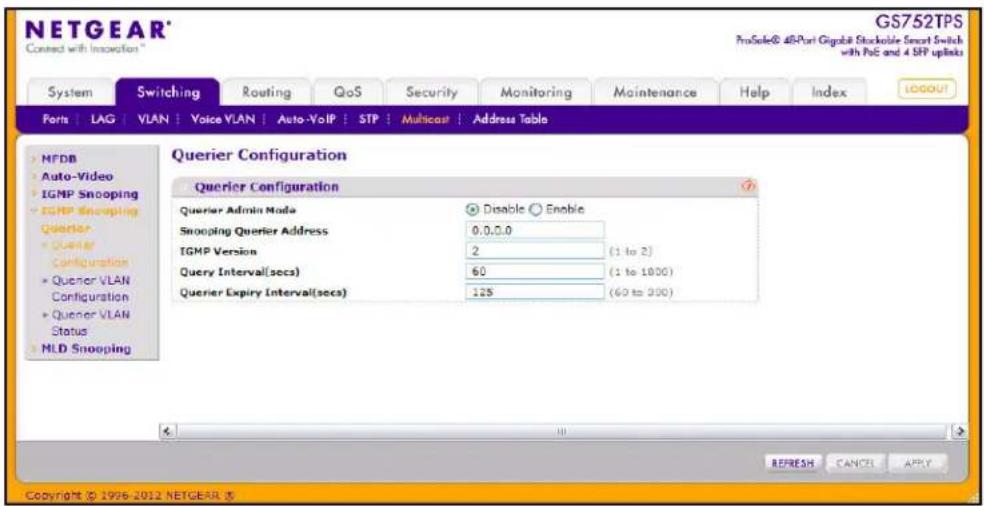
Task: Click the horizontal scrollbar right arrow
Action: tap(960, 433)
